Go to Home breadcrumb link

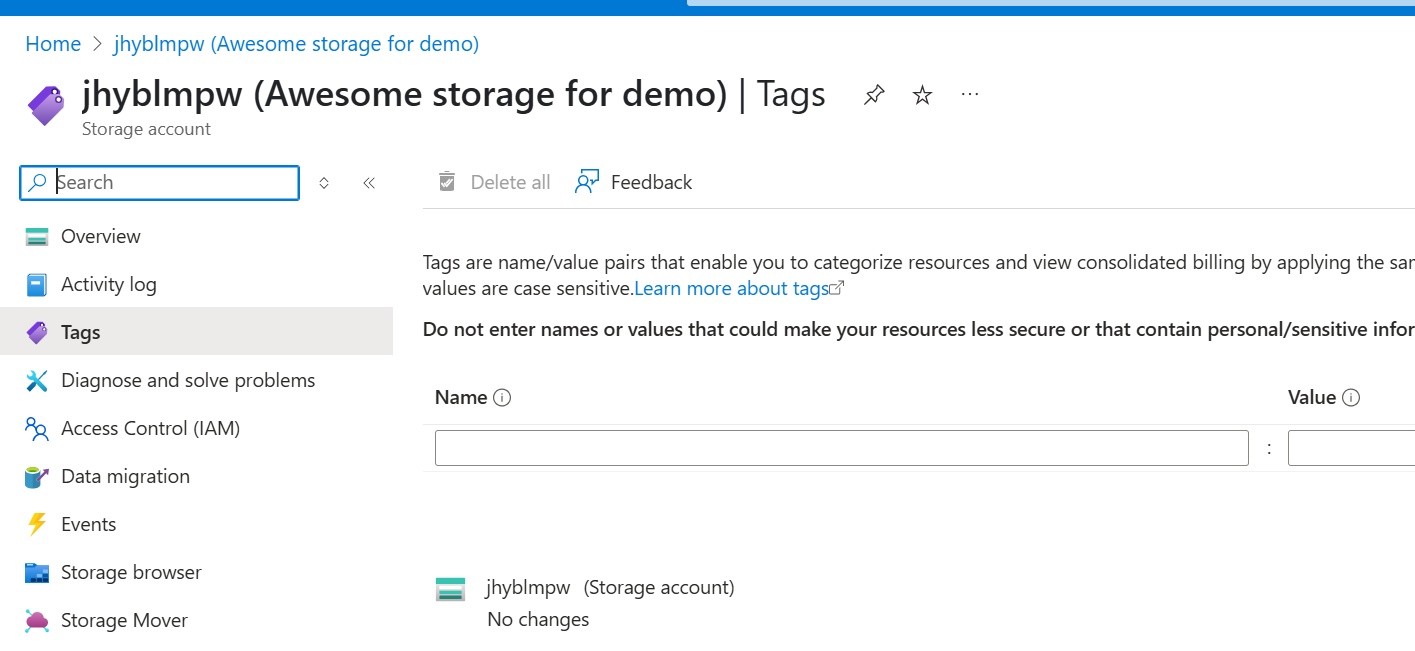click(x=53, y=44)
